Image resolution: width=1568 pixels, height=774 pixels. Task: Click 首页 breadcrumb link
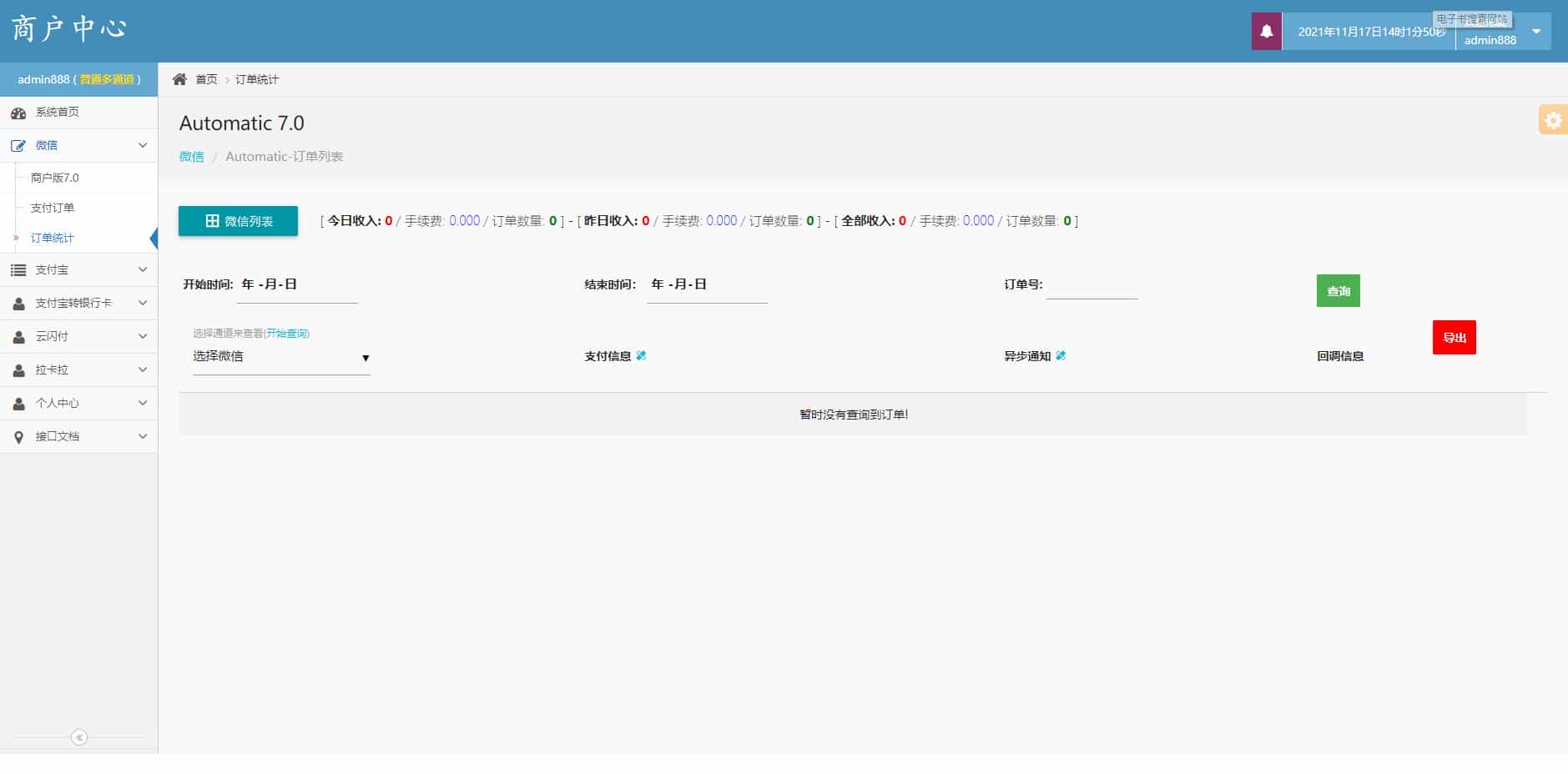click(206, 79)
